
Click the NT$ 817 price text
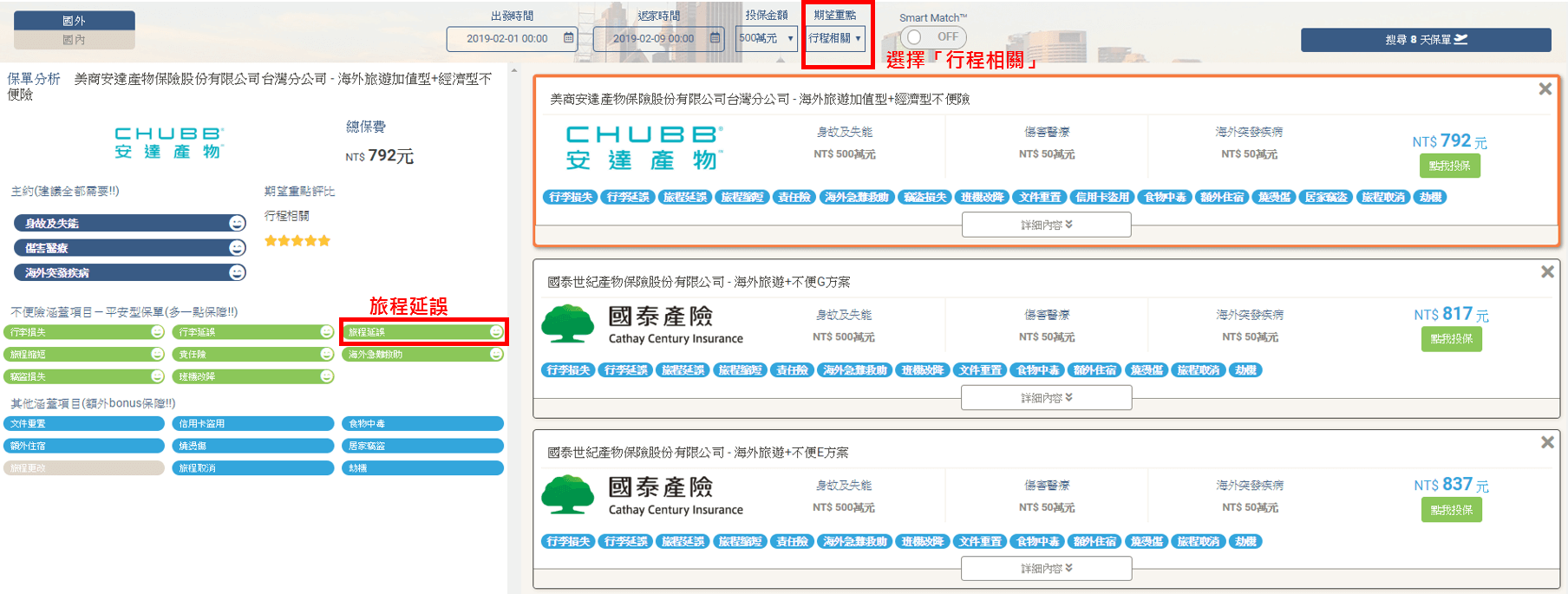(x=1451, y=314)
